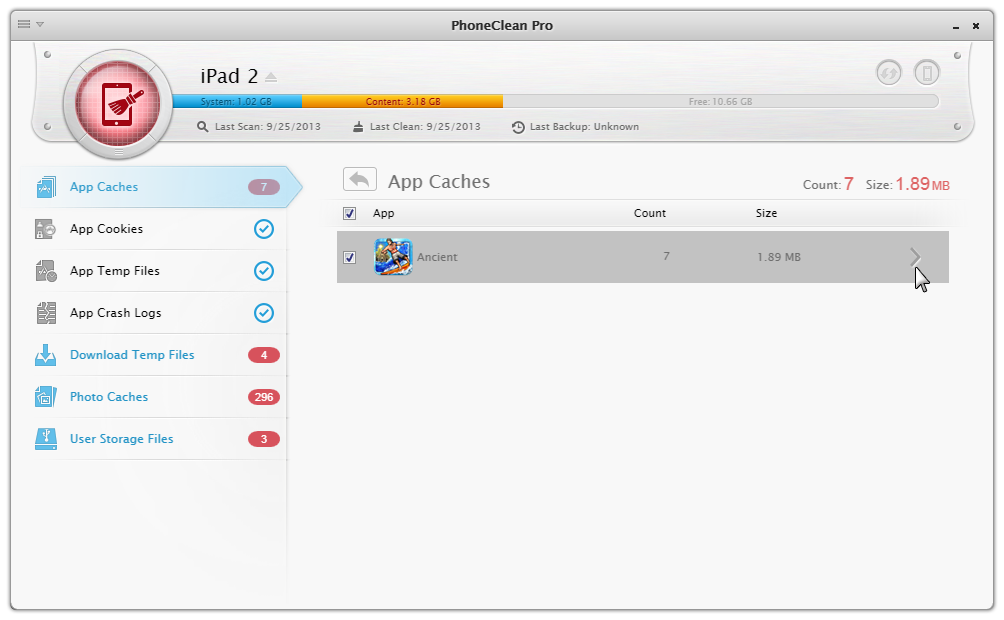This screenshot has width=1004, height=620.
Task: Toggle the select-all checkbox in App header
Action: pos(349,213)
